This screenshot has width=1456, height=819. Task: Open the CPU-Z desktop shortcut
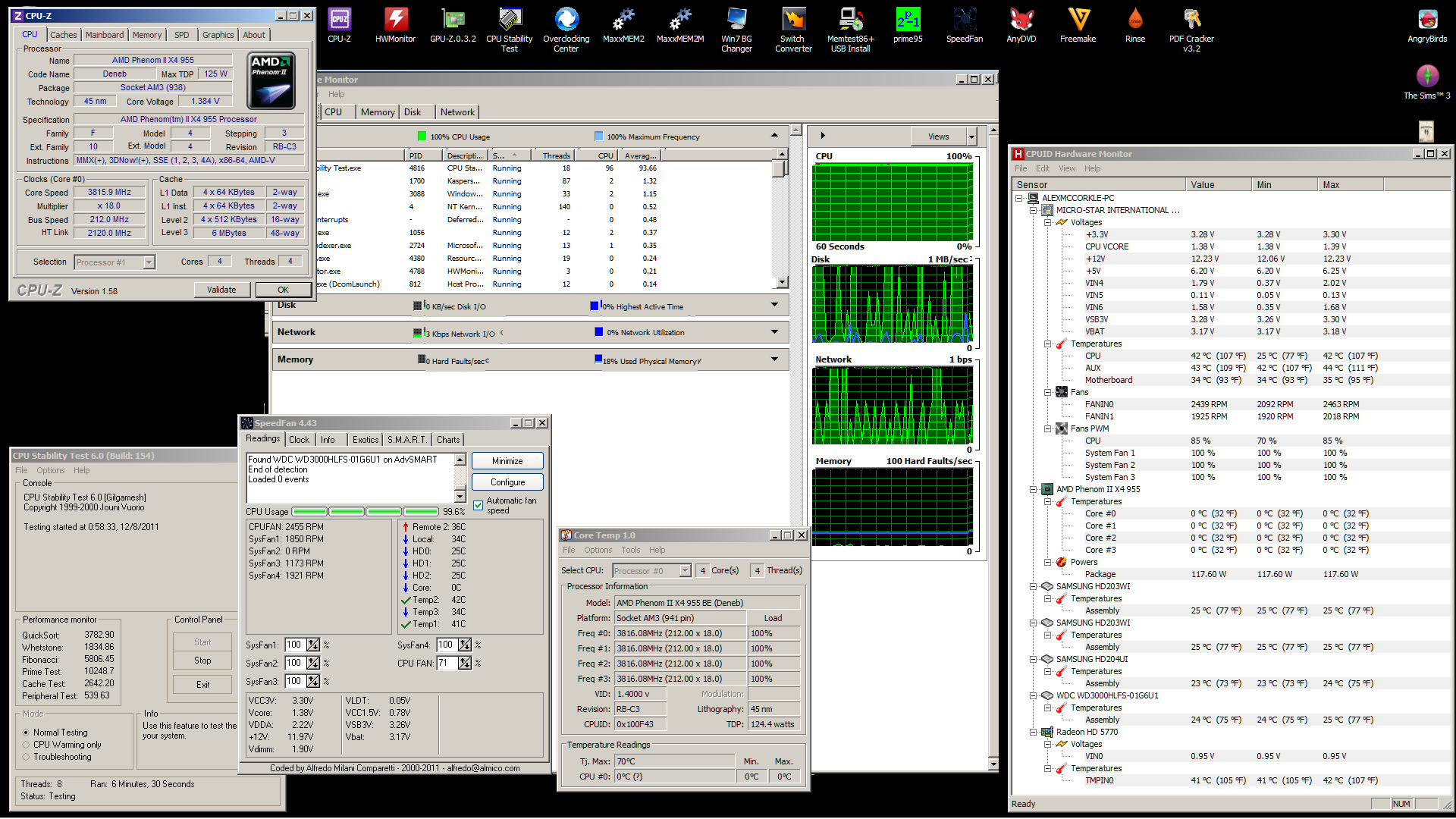(339, 25)
